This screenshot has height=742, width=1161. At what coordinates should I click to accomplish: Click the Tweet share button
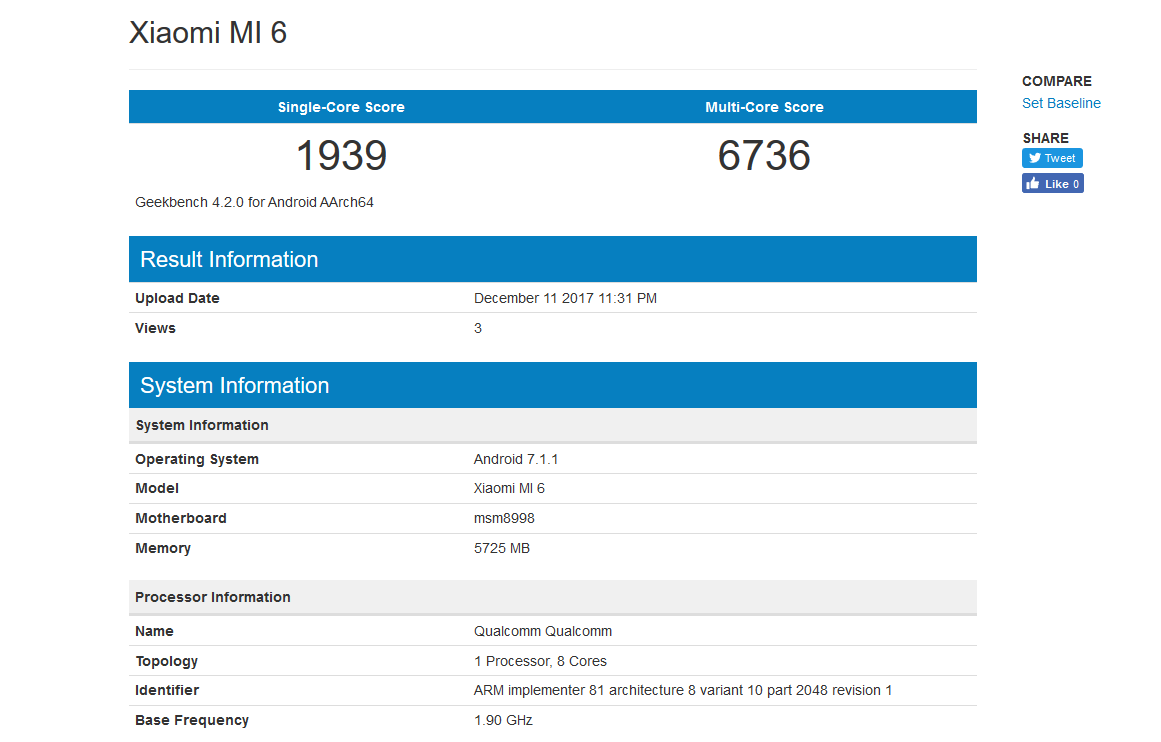[x=1052, y=158]
